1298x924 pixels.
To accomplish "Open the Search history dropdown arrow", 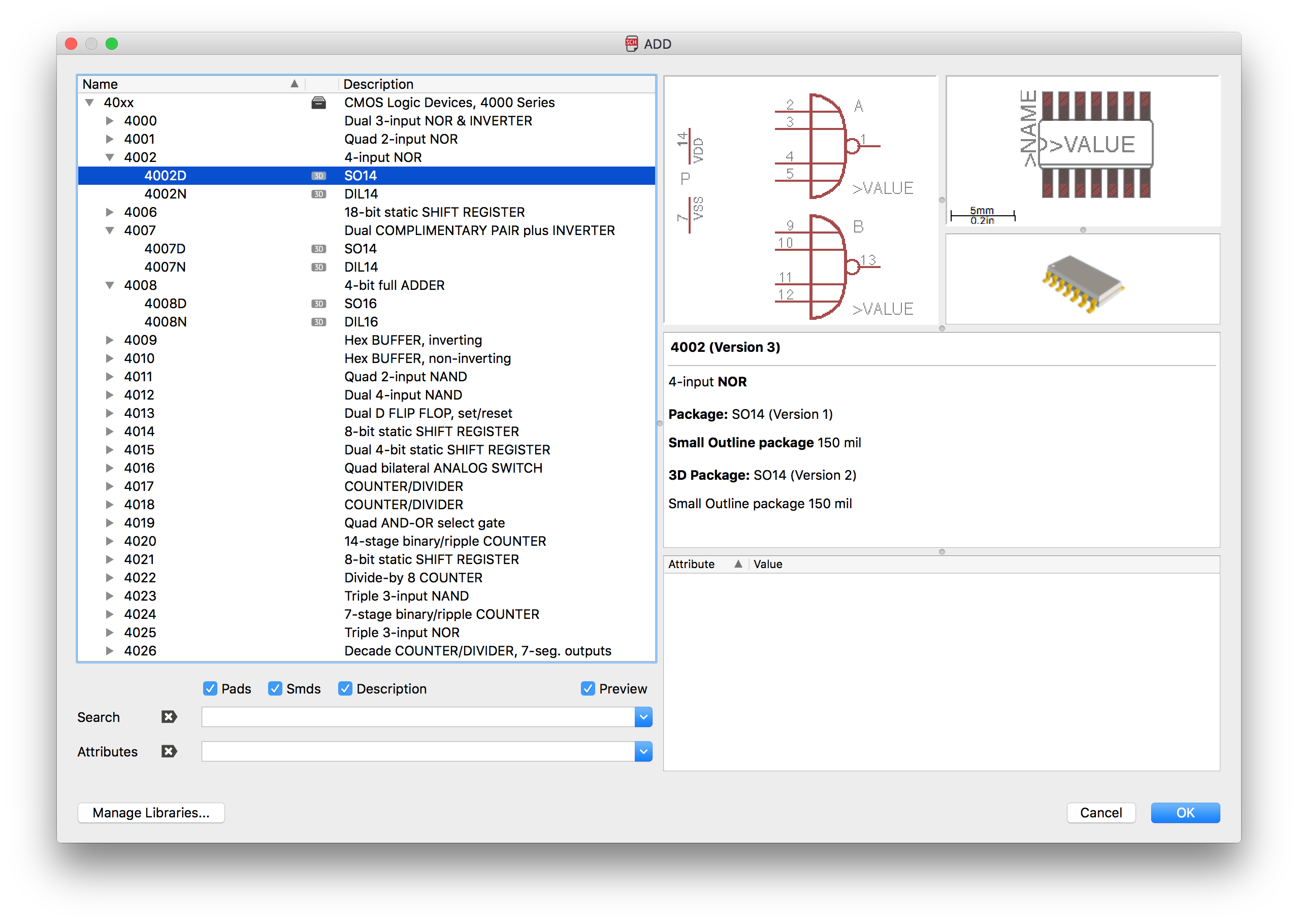I will click(643, 717).
